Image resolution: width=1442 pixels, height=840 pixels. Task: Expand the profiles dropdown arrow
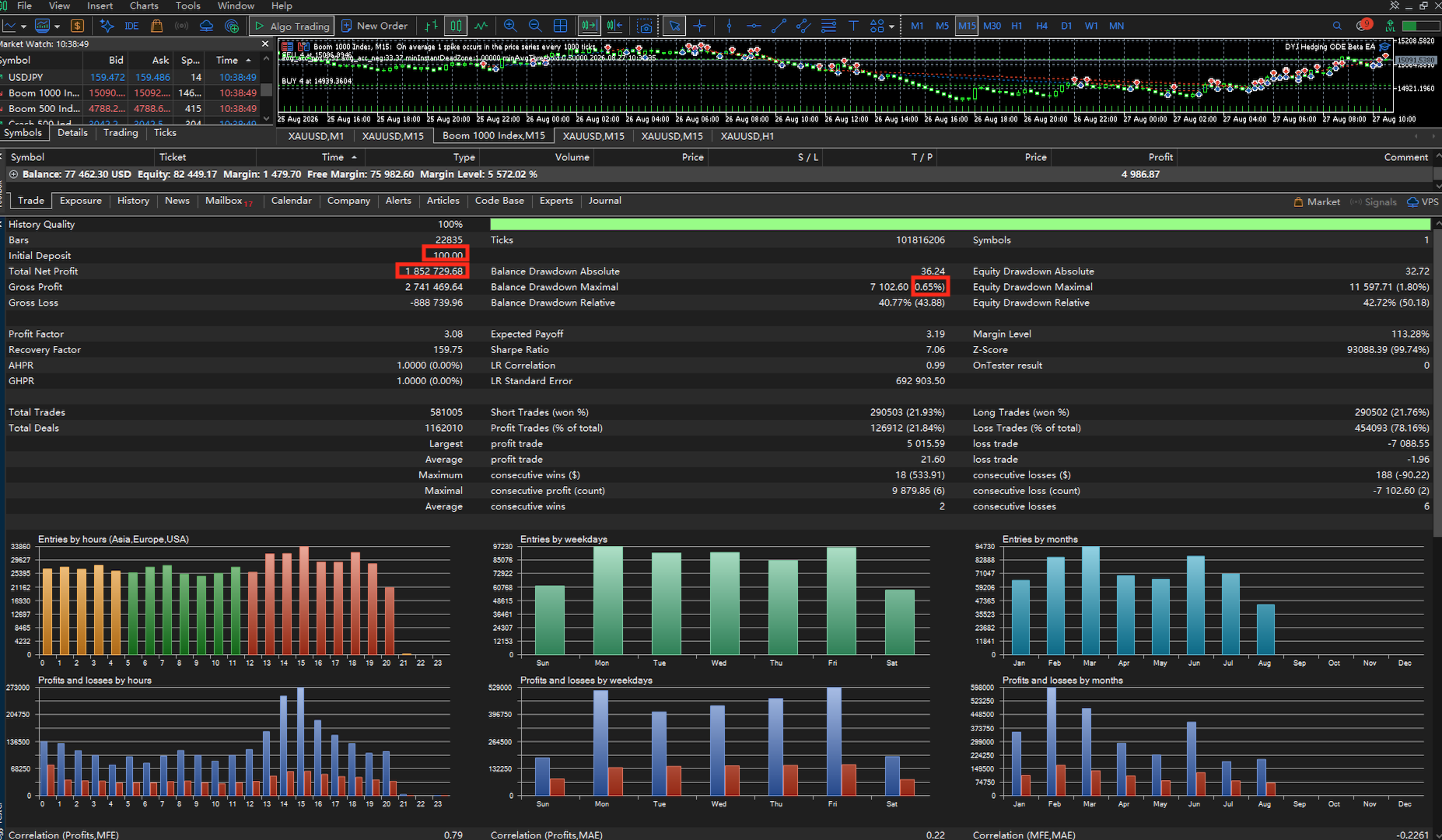pyautogui.click(x=57, y=26)
